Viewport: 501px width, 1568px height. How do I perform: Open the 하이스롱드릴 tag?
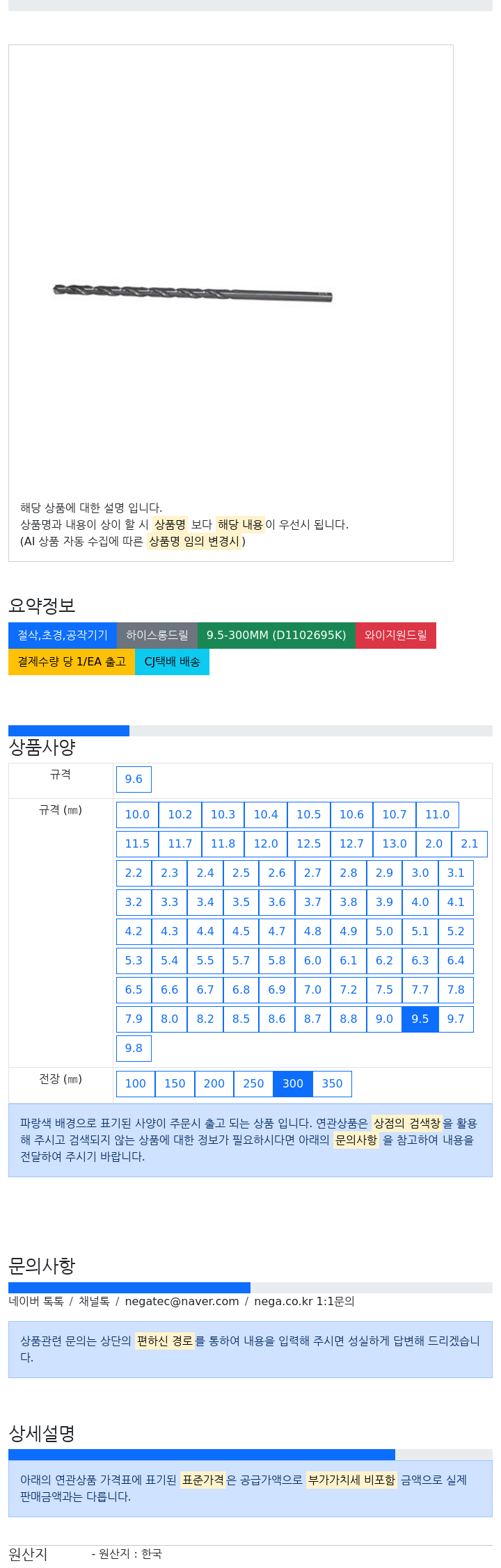point(157,635)
